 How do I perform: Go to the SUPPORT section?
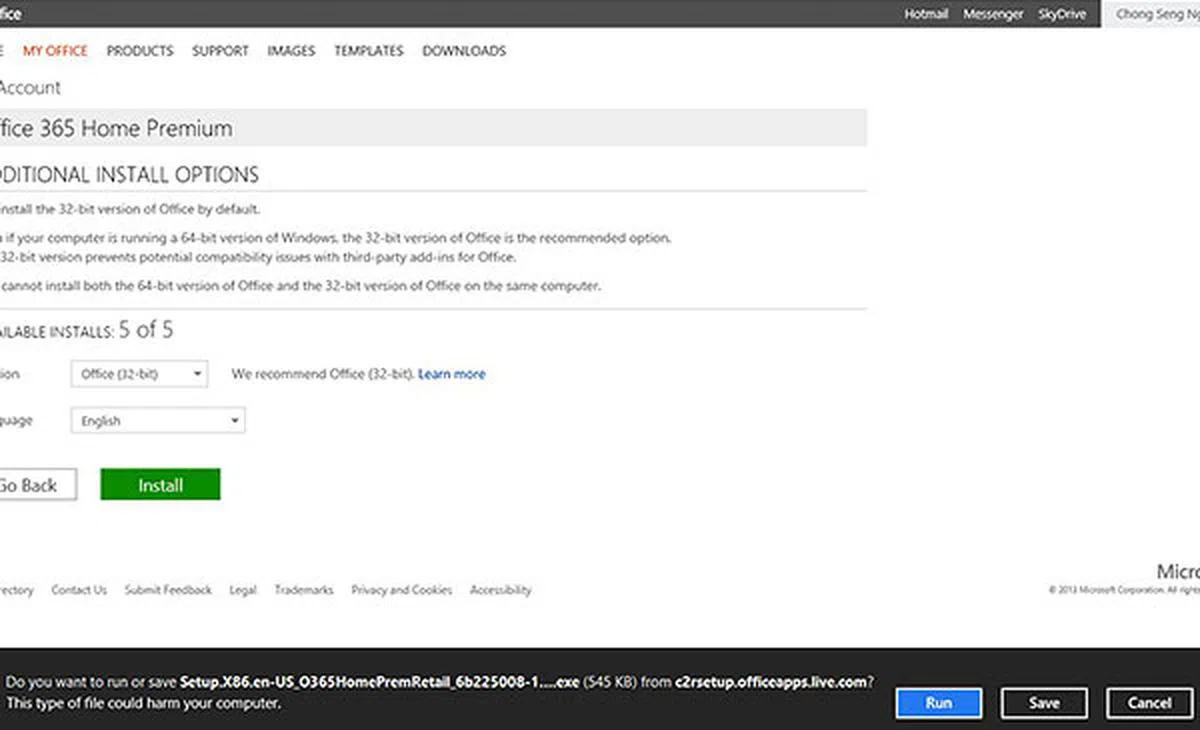pos(220,51)
